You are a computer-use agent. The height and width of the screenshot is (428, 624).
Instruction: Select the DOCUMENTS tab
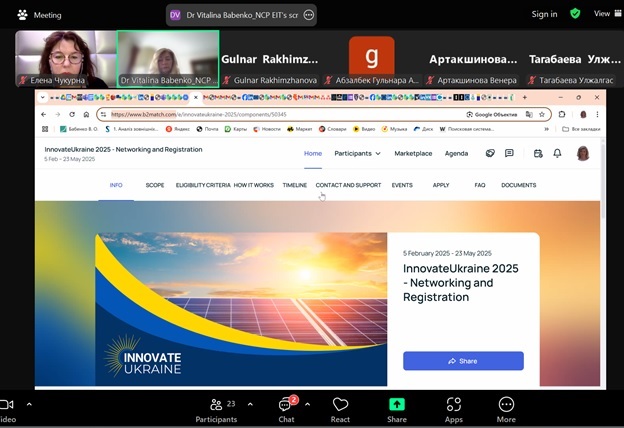[519, 185]
